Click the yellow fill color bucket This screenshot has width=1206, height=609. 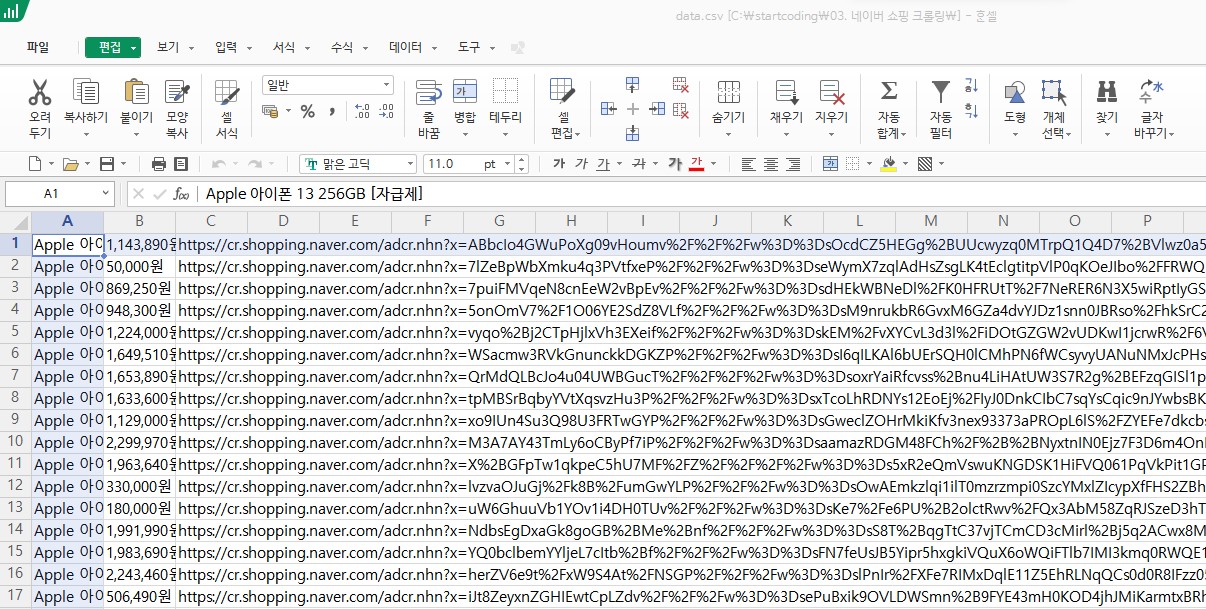point(889,164)
